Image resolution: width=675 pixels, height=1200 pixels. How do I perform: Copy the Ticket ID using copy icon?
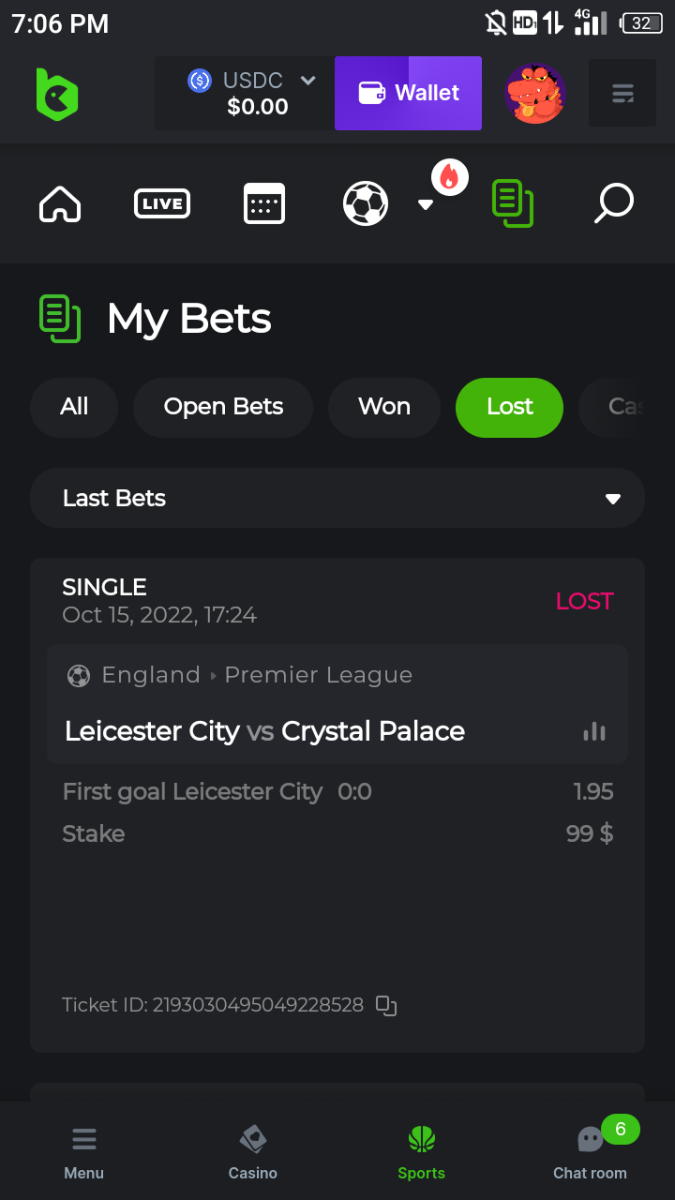coord(386,1006)
